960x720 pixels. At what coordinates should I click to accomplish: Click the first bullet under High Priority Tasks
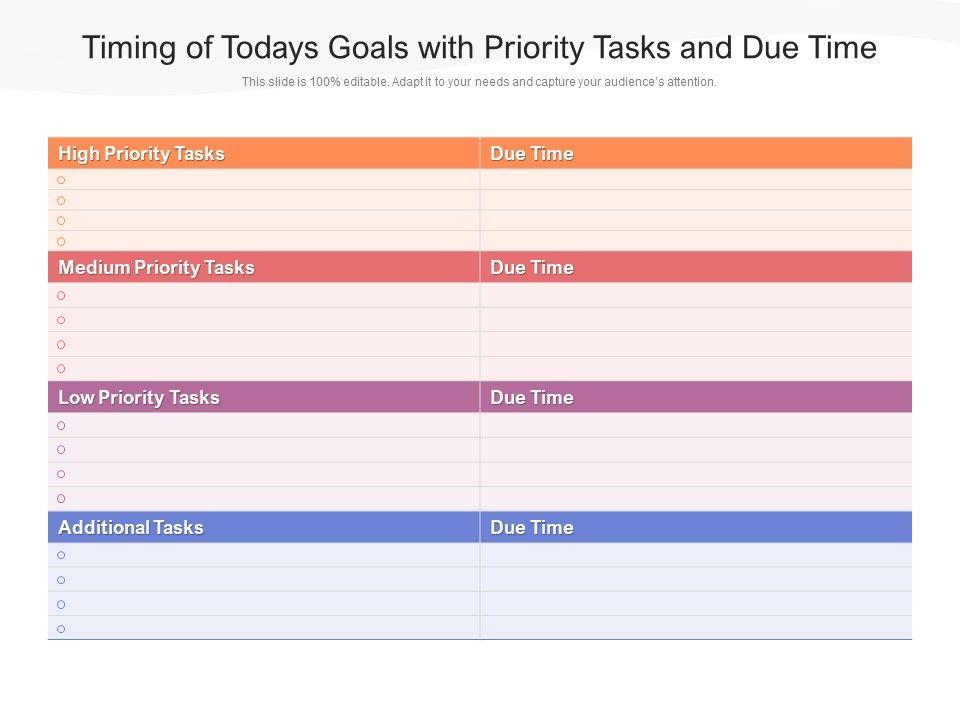pyautogui.click(x=61, y=180)
